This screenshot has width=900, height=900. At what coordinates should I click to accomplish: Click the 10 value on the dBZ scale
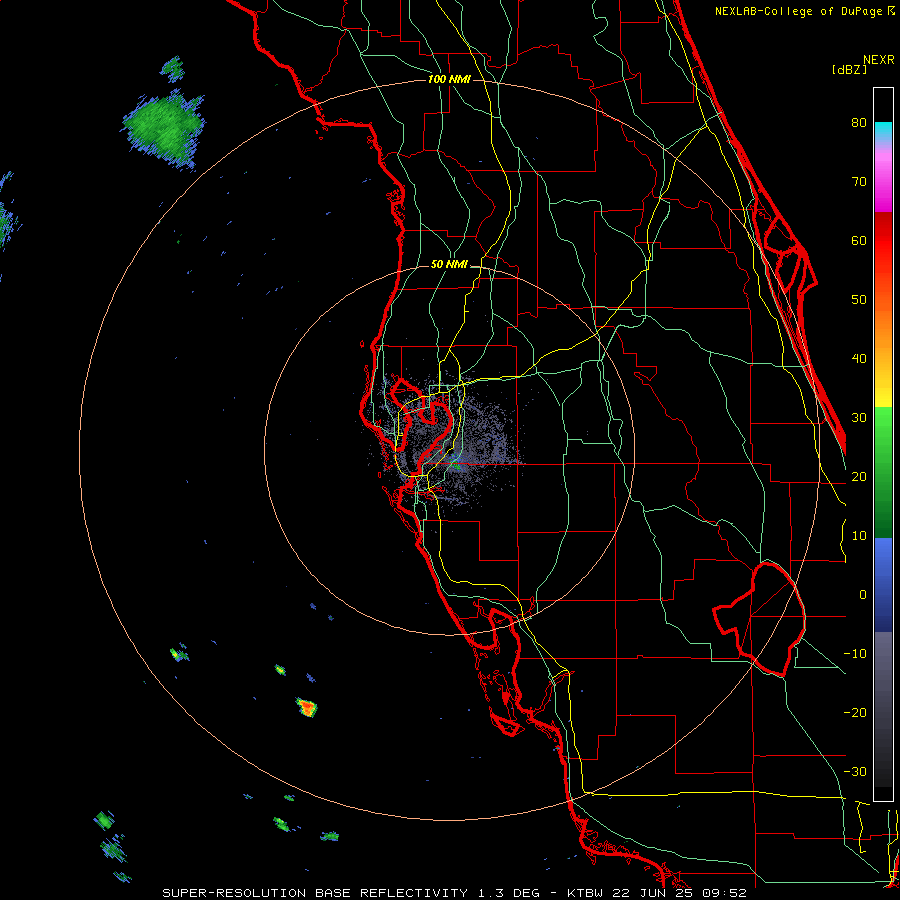pyautogui.click(x=859, y=536)
